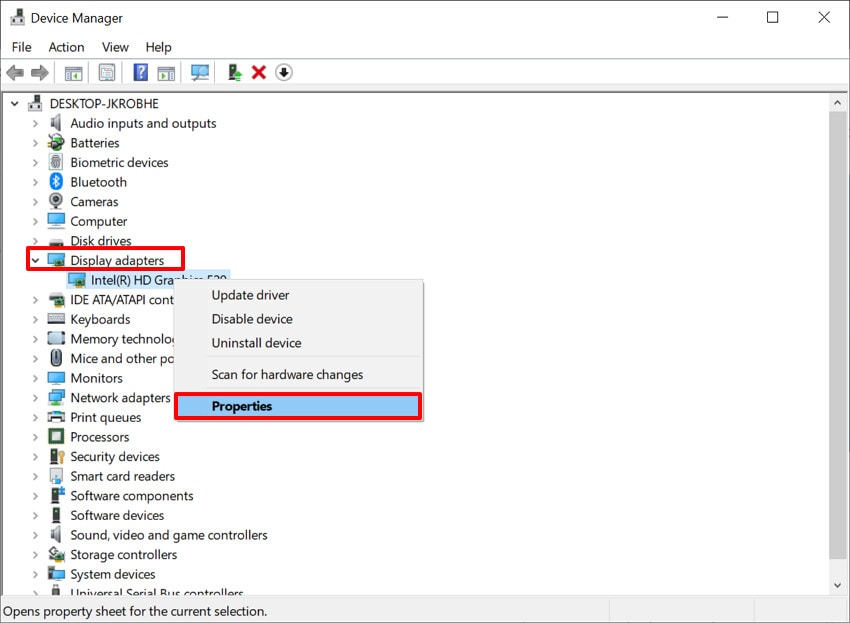850x623 pixels.
Task: Open the View menu
Action: (x=115, y=47)
